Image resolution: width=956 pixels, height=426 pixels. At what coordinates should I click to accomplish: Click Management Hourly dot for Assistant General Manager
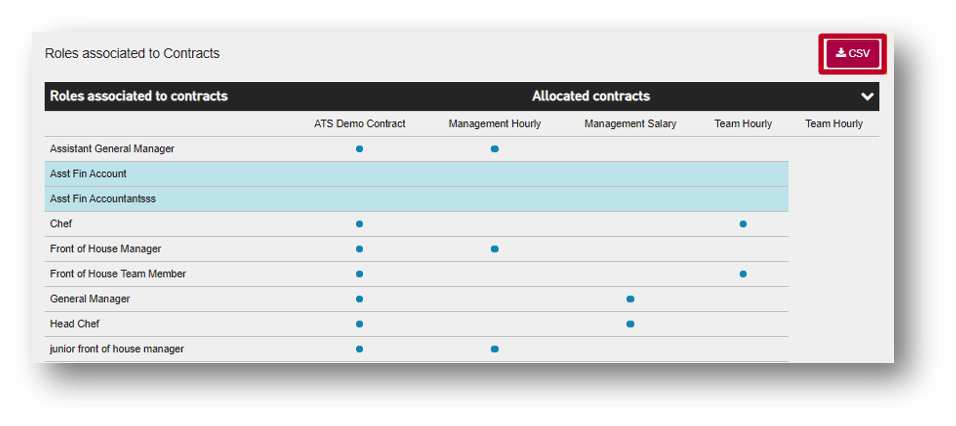click(494, 149)
